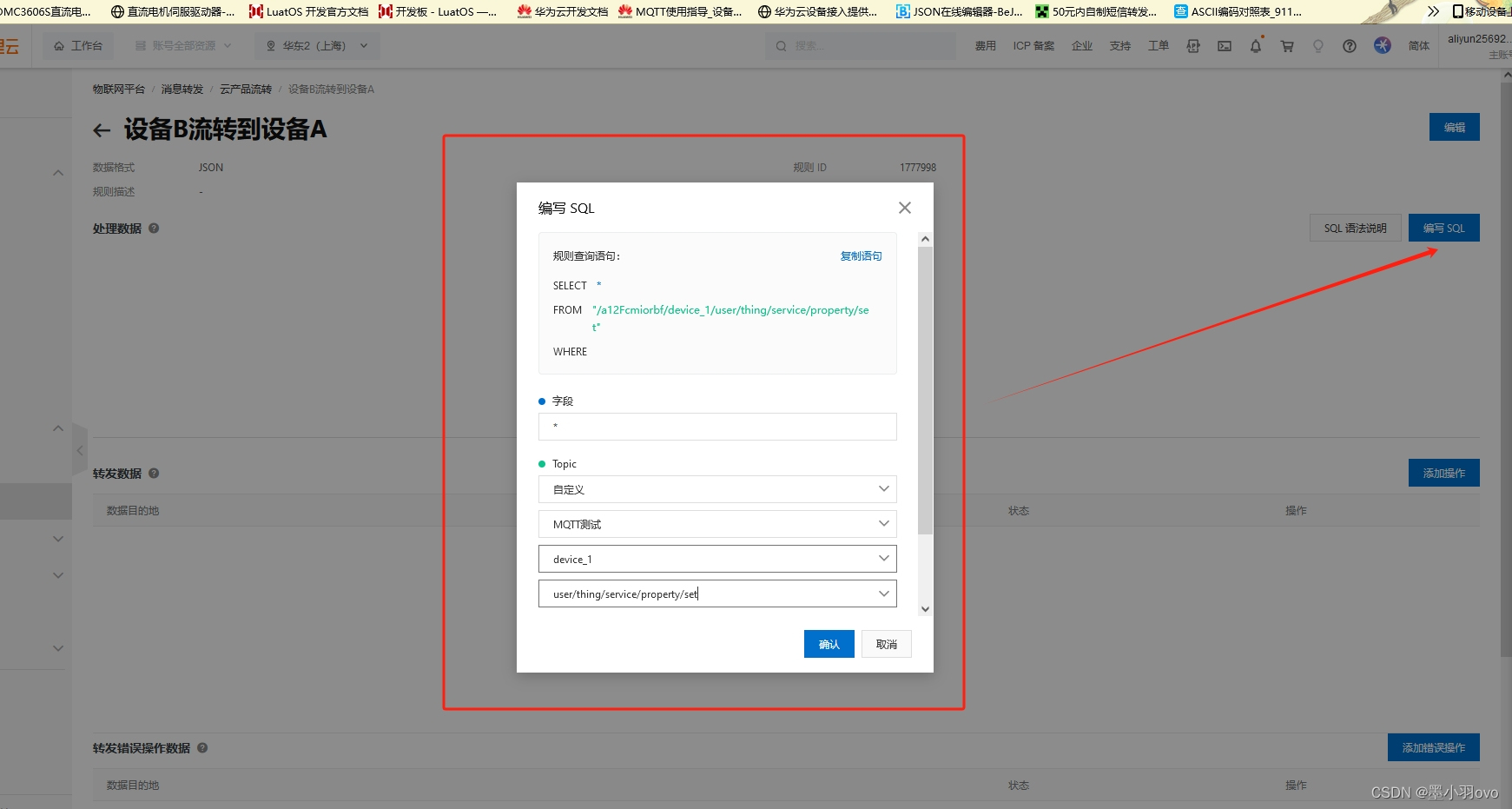Open the LuatOS 开发官方文档 bookmark
Viewport: 1512px width, 809px height.
pos(309,11)
